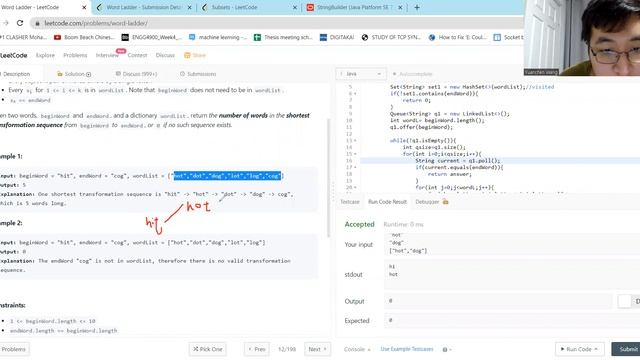The width and height of the screenshot is (640, 360).
Task: Open the help question mark dropdown
Action: 447,350
